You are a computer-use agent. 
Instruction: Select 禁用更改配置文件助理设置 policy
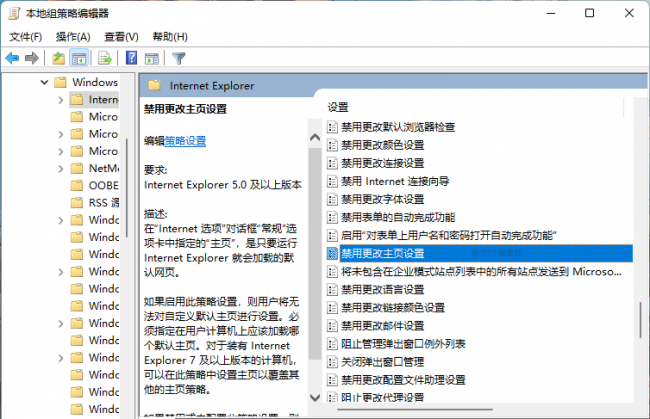click(x=403, y=380)
